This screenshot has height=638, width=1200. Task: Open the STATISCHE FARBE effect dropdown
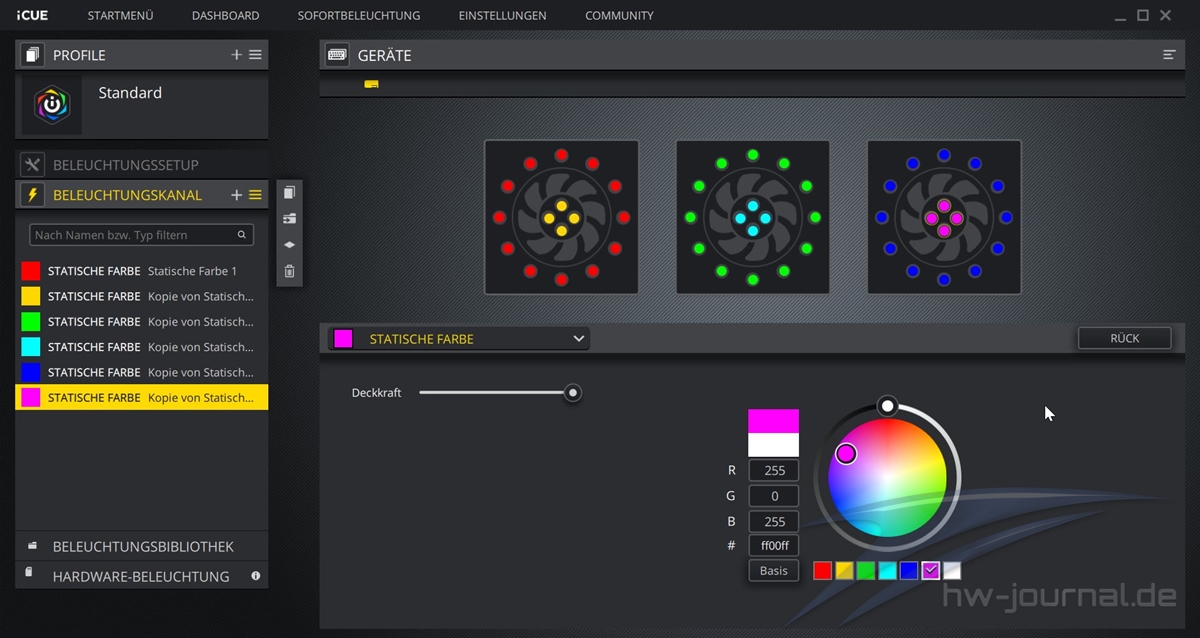pos(459,339)
